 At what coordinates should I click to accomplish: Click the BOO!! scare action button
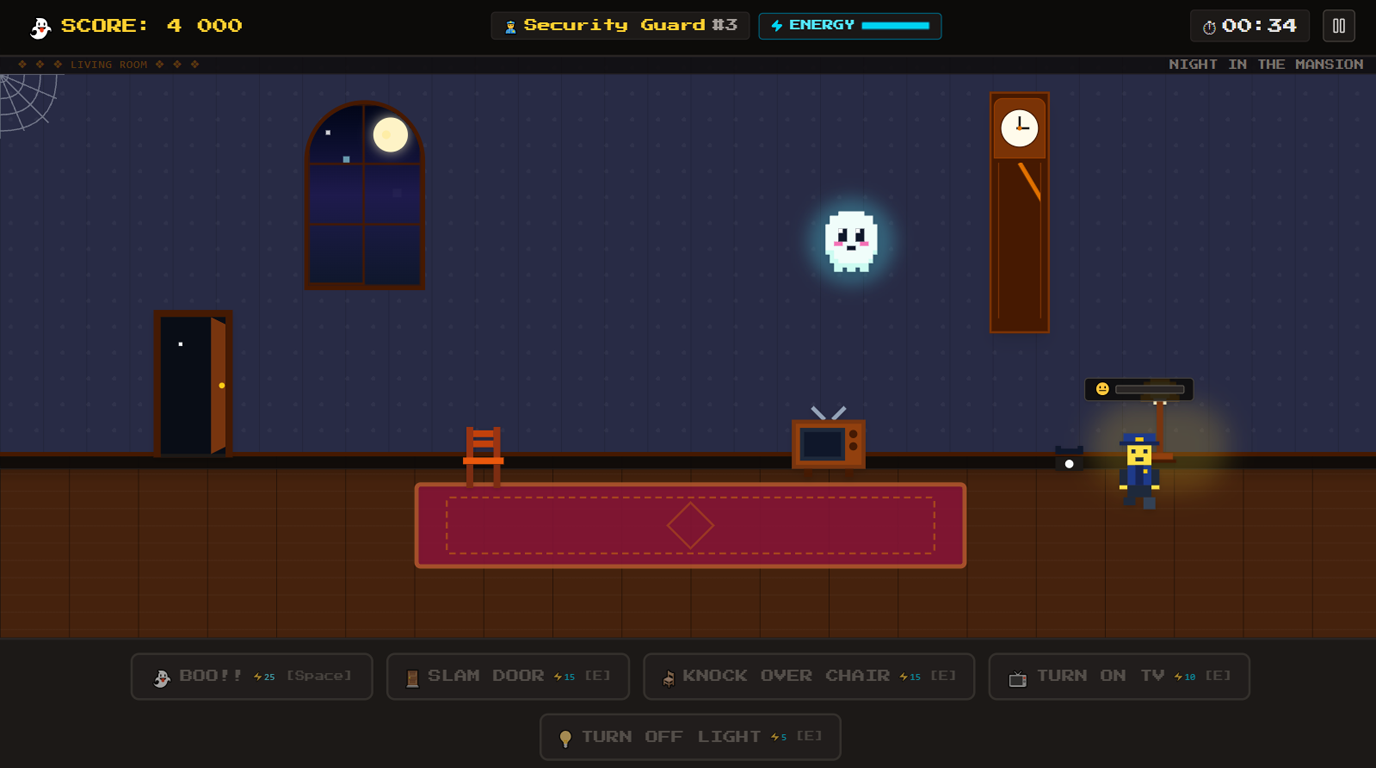tap(252, 677)
